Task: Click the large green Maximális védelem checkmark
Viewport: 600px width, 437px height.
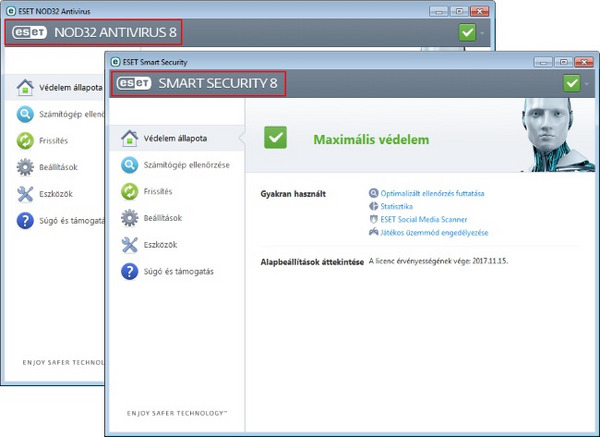Action: (278, 138)
